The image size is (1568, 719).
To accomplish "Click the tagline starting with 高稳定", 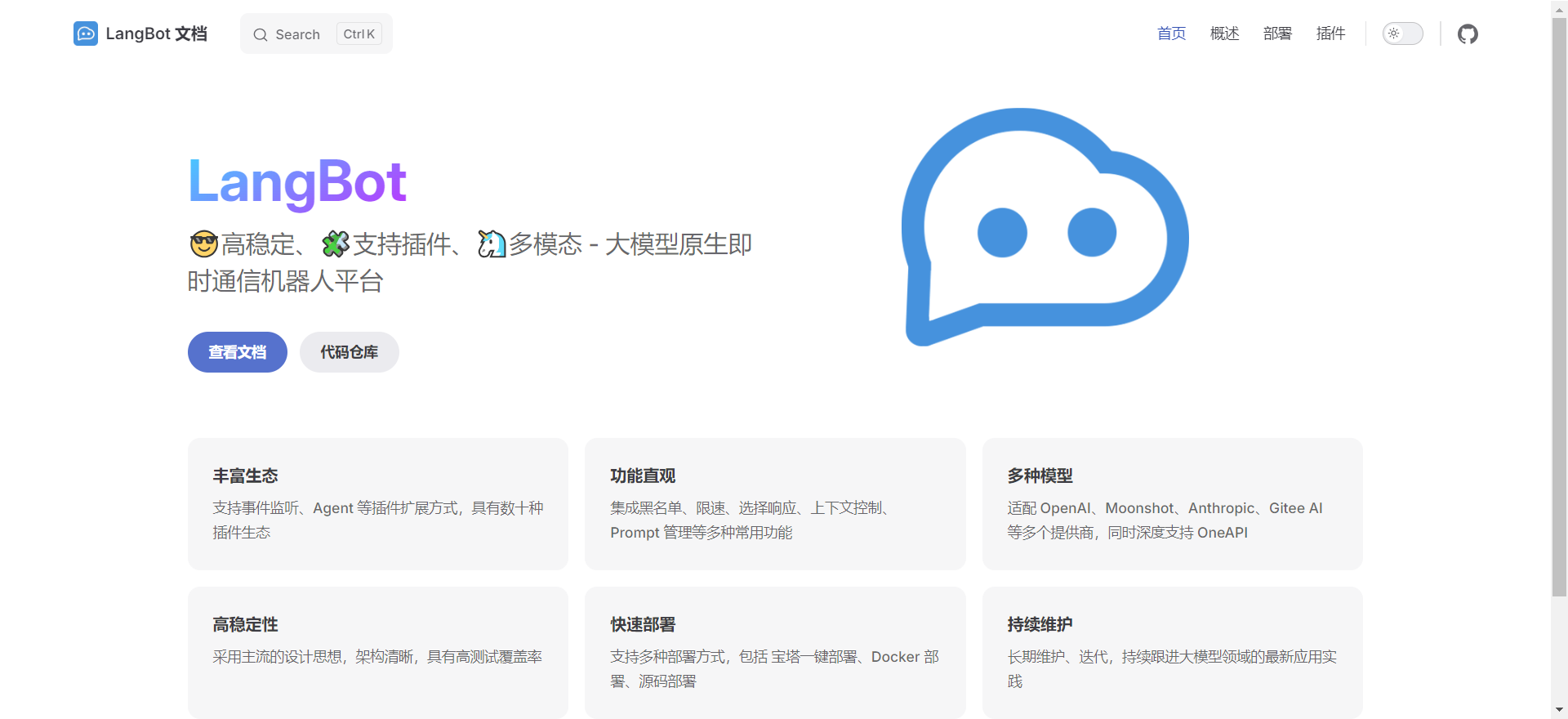I will click(x=470, y=262).
